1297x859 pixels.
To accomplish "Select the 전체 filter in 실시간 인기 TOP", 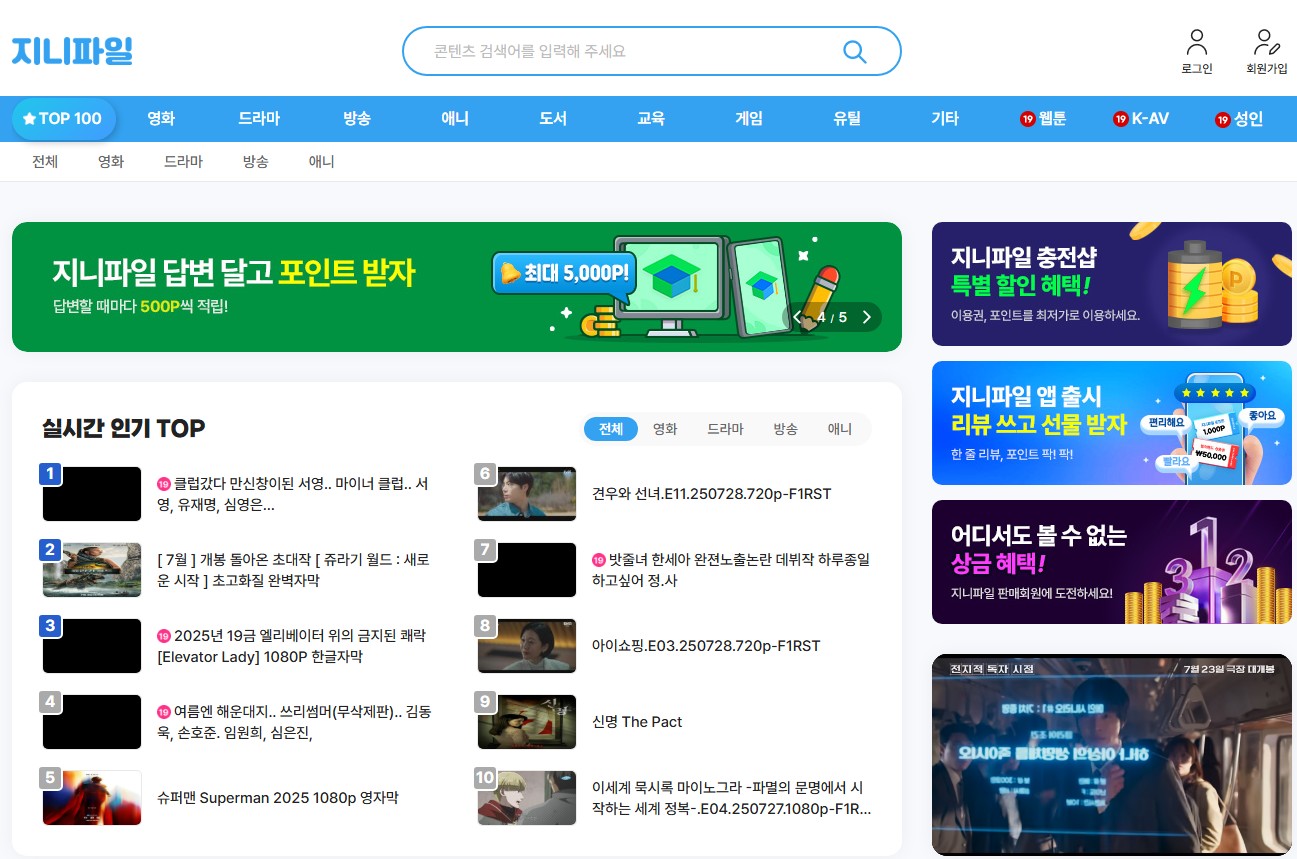I will click(x=610, y=428).
